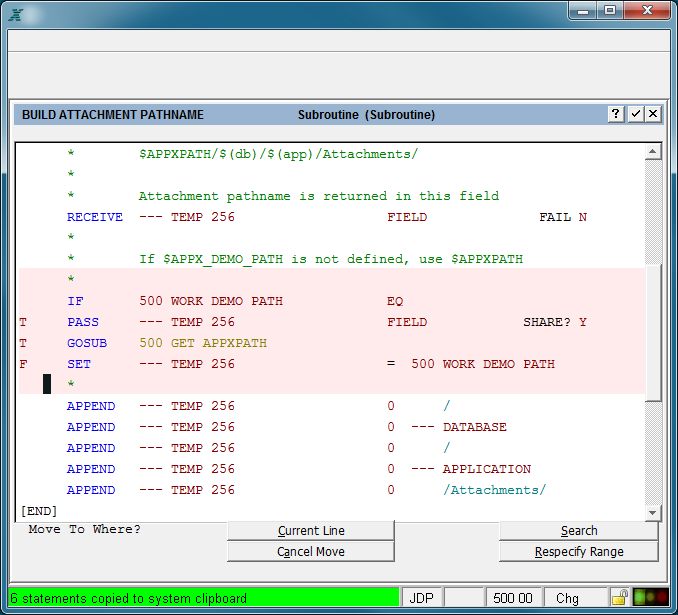Screen dimensions: 678x615
Task: Click comment 'If $APPX_DEMO_PATH is not defined'
Action: 274,259
